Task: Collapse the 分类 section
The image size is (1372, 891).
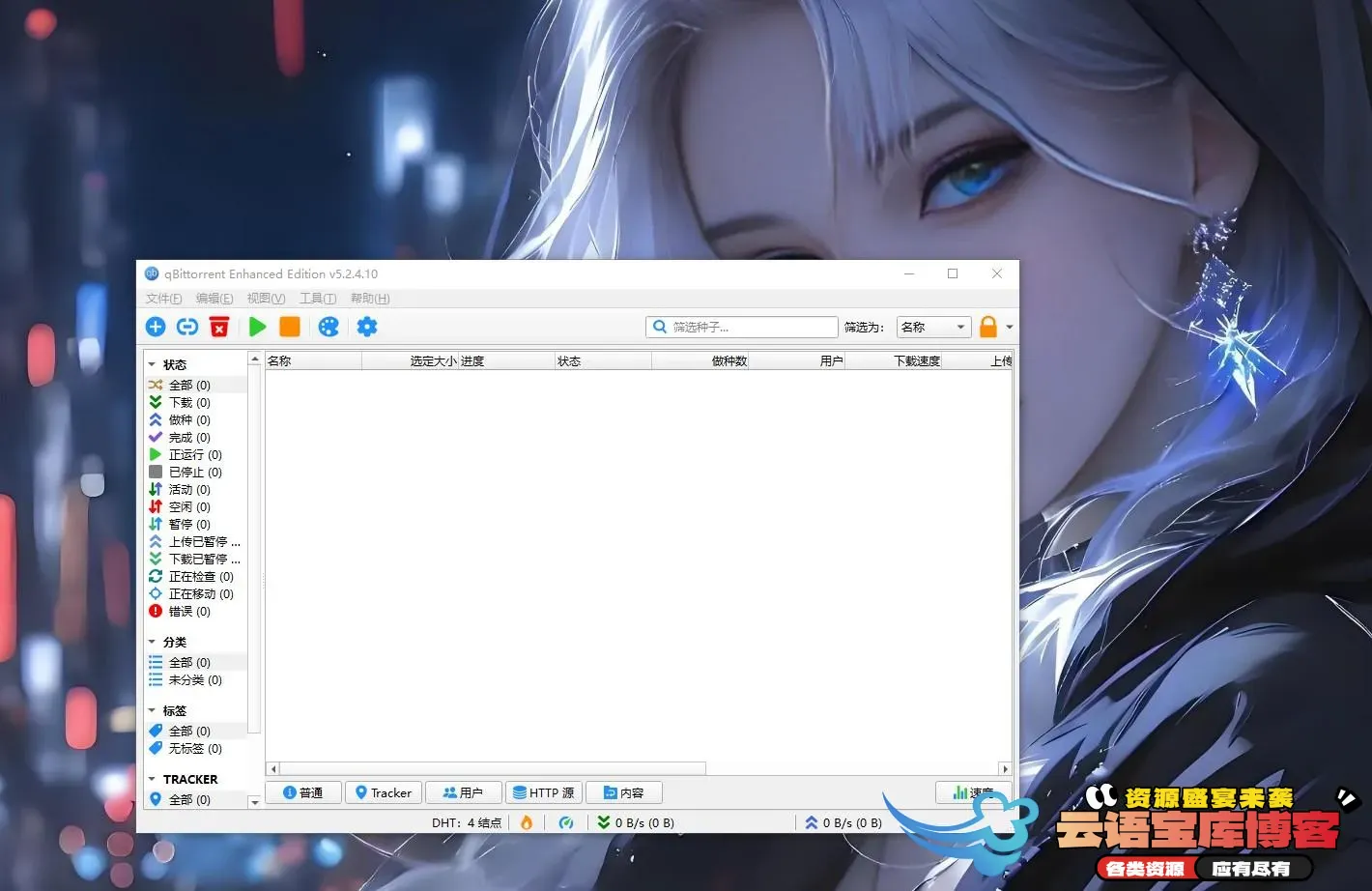Action: coord(152,642)
